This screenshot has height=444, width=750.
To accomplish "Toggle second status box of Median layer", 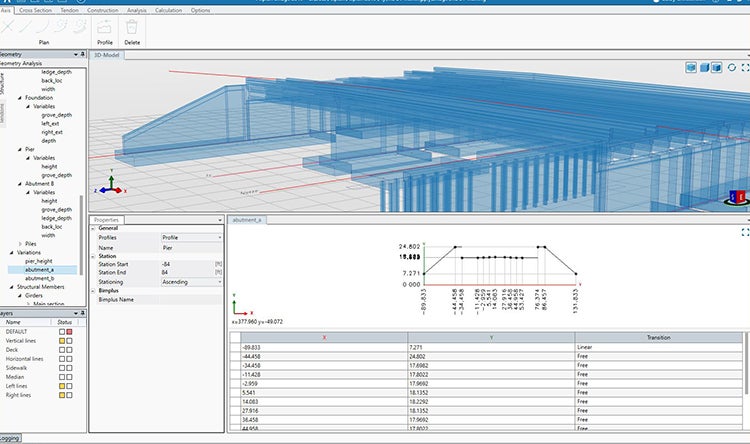I will (69, 377).
